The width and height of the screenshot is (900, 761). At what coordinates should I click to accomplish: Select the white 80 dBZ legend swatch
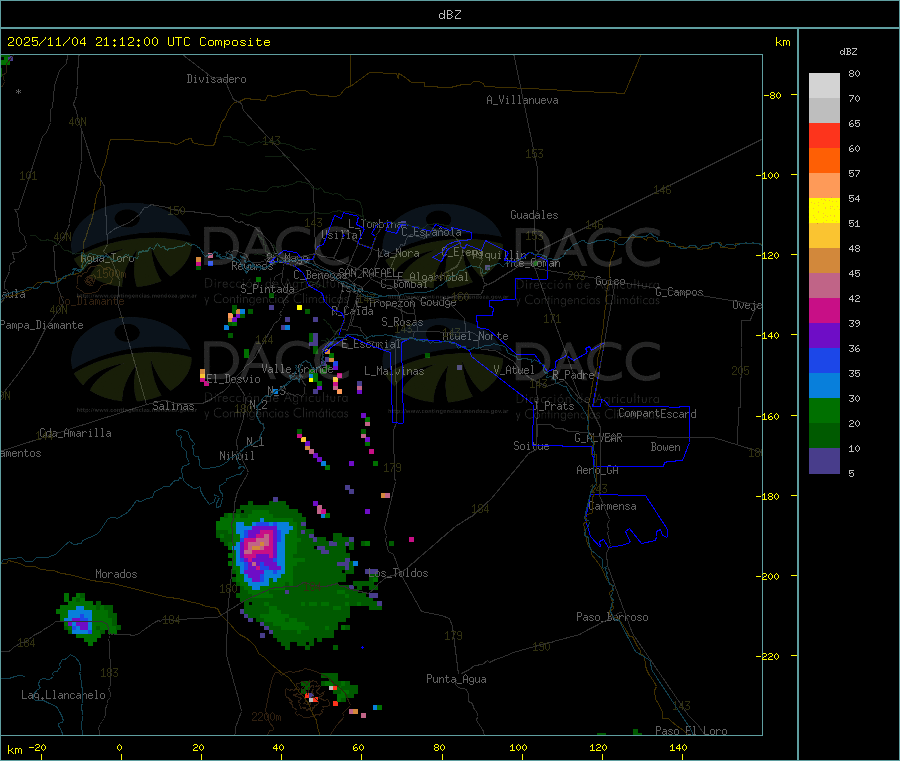[x=824, y=86]
